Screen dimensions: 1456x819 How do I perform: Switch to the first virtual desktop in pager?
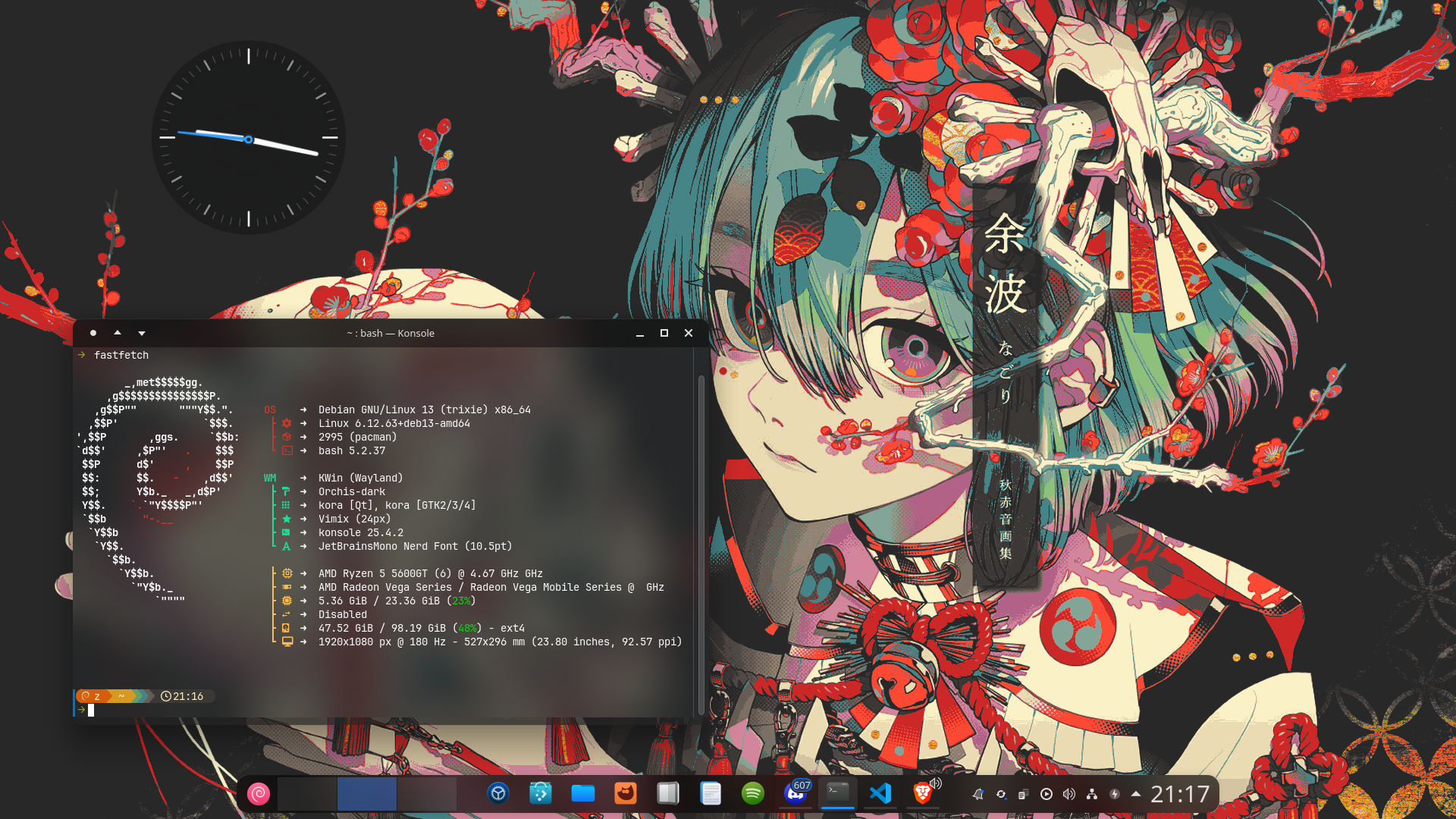tap(307, 794)
